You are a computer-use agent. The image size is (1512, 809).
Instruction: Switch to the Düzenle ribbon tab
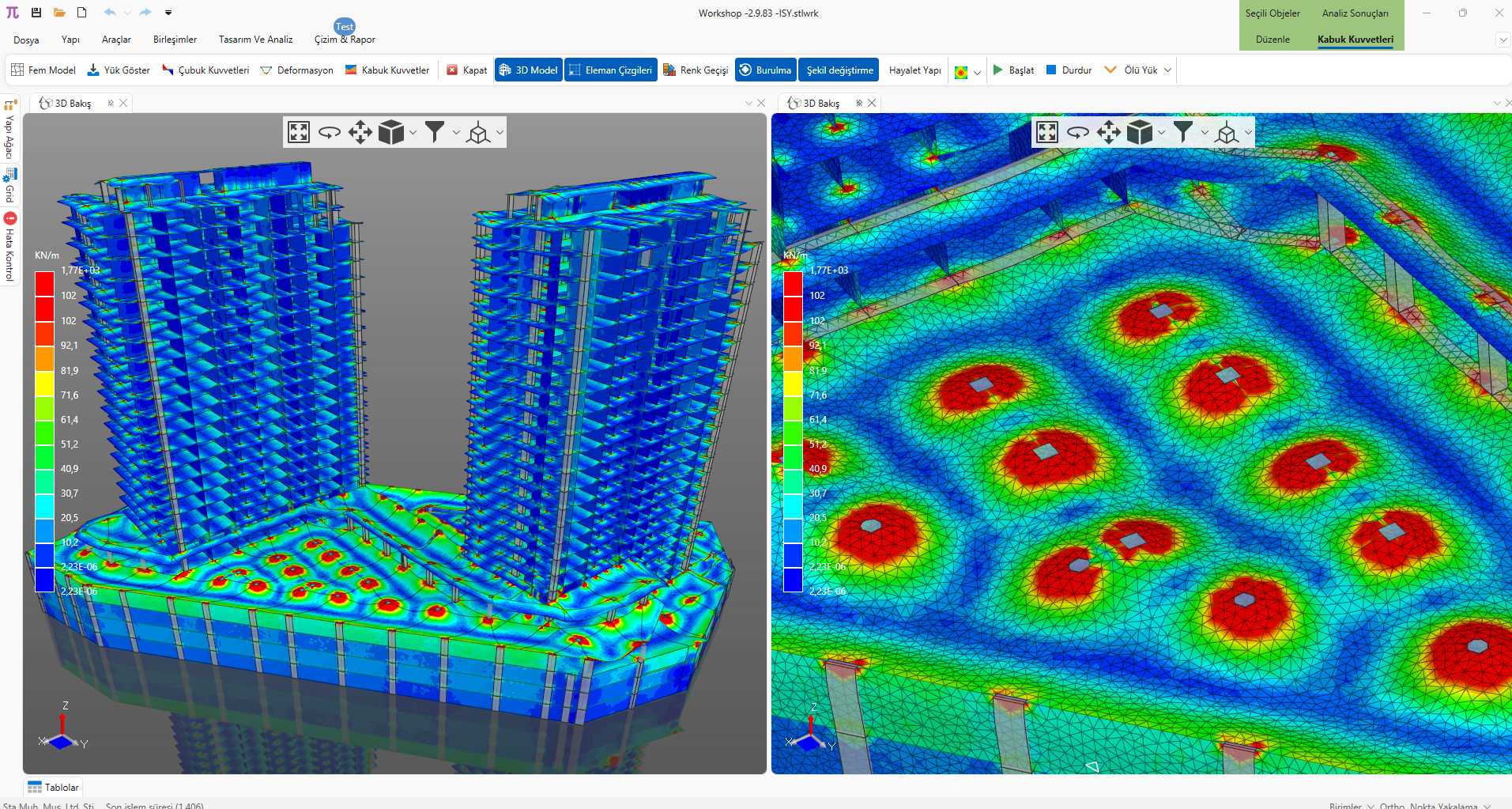point(1273,40)
